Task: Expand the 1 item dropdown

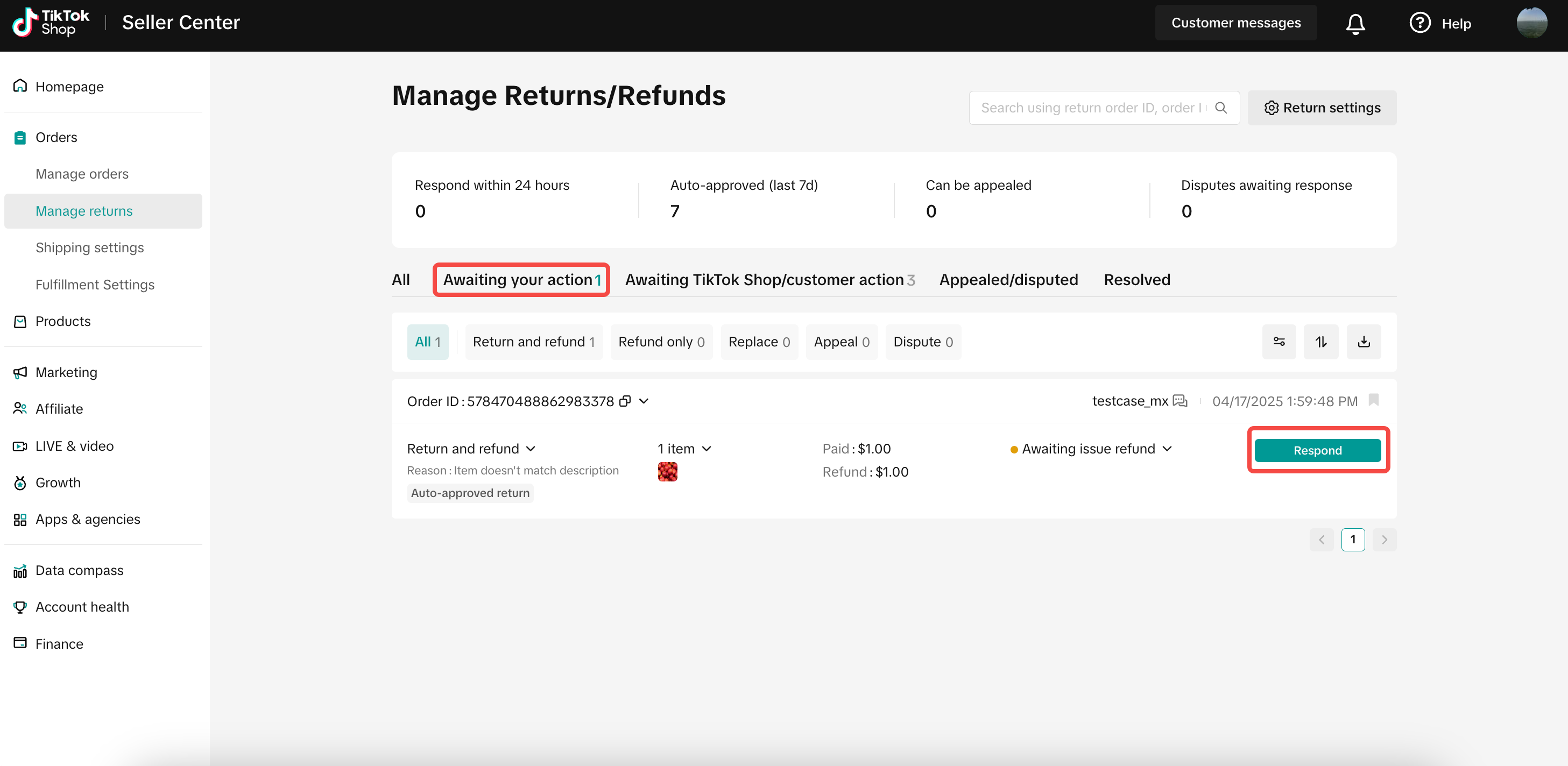Action: (684, 449)
